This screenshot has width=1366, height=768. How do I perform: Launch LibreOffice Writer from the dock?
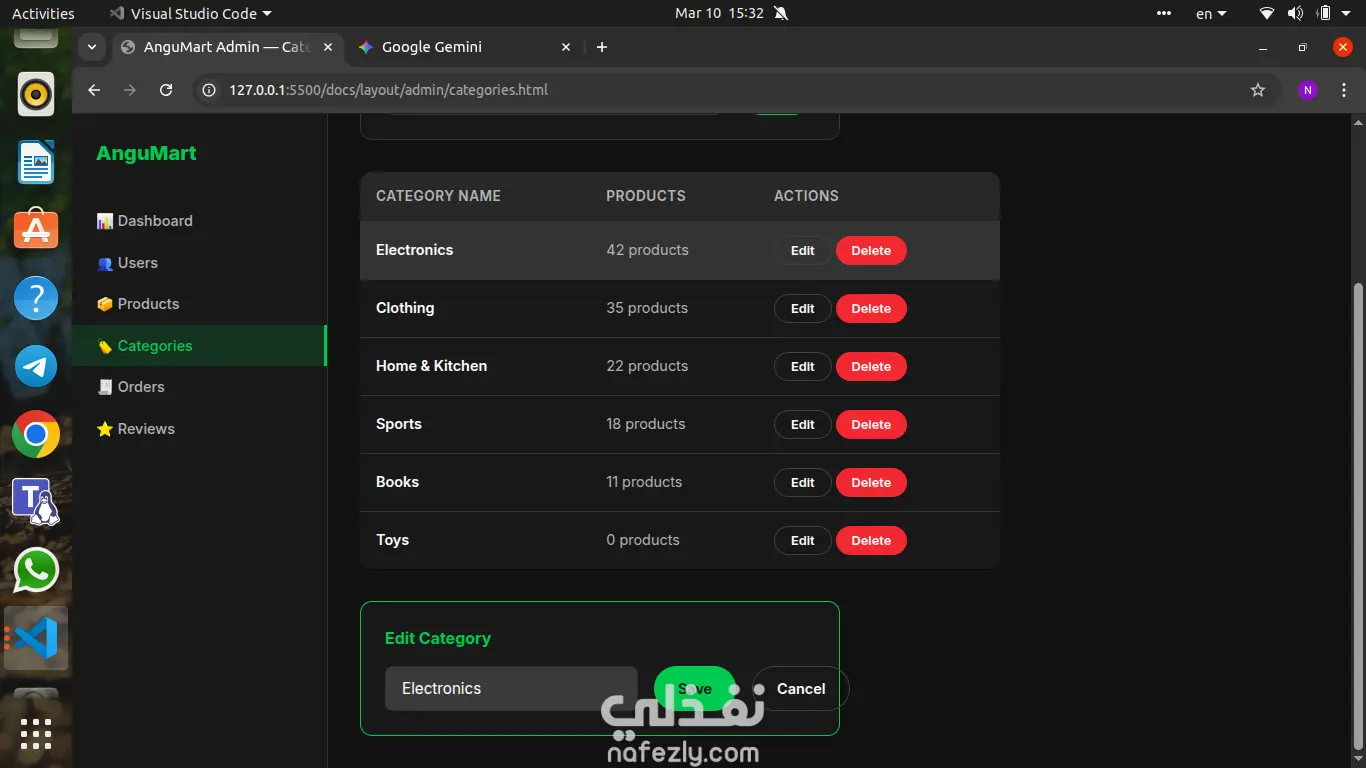pos(36,162)
